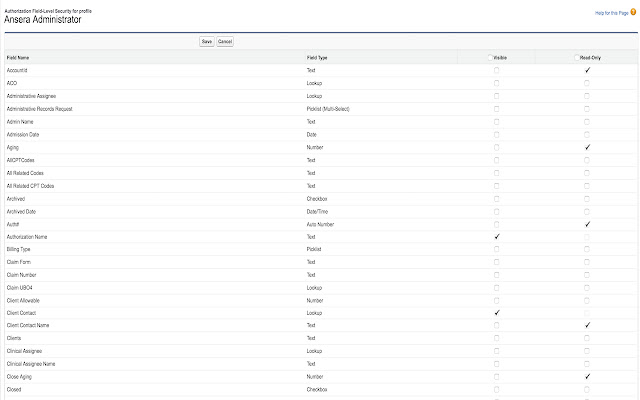
Task: Select the Claim UB04 field label
Action: click(x=19, y=288)
